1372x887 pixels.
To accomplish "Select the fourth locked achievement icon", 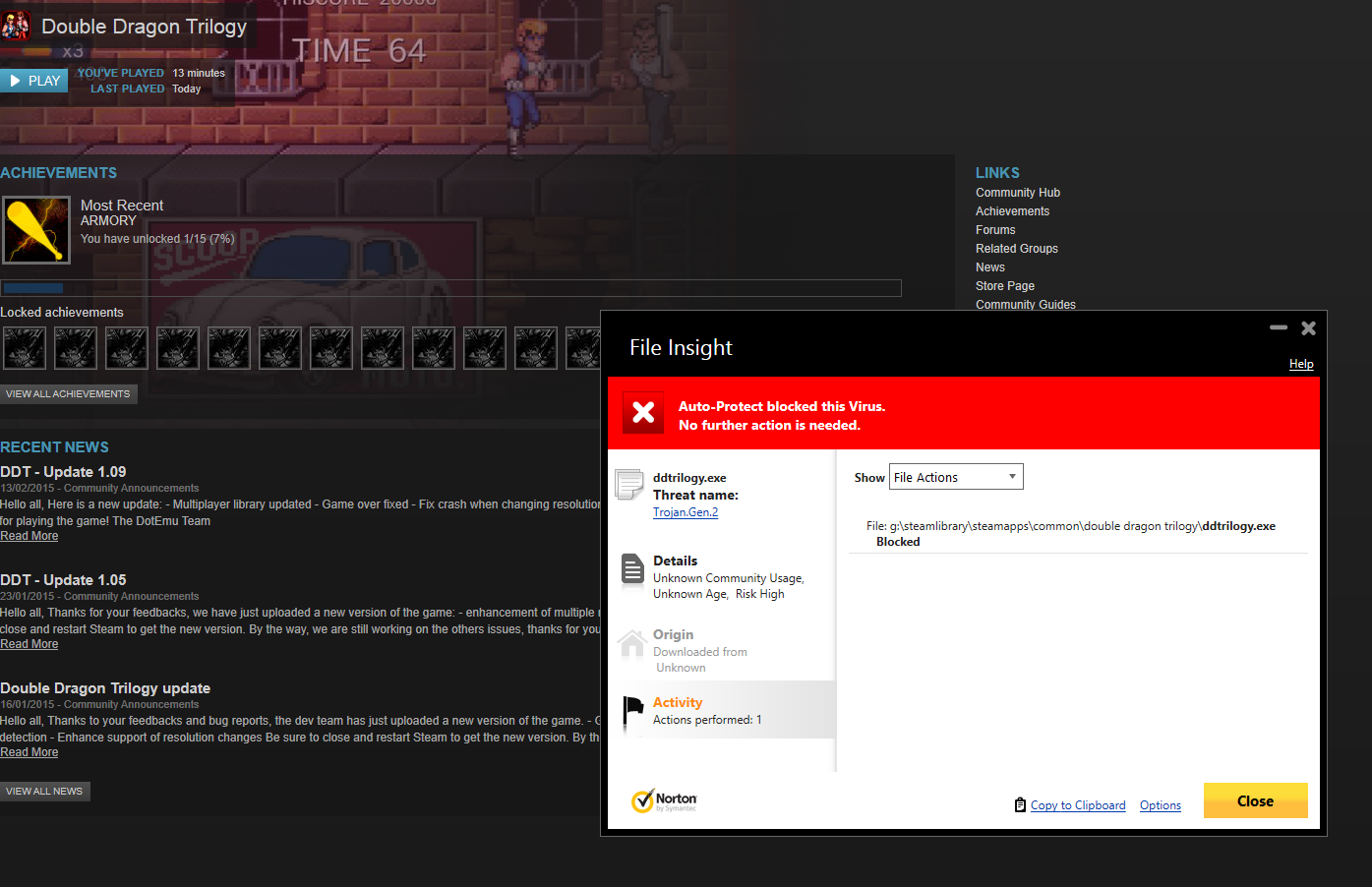I will (x=178, y=348).
